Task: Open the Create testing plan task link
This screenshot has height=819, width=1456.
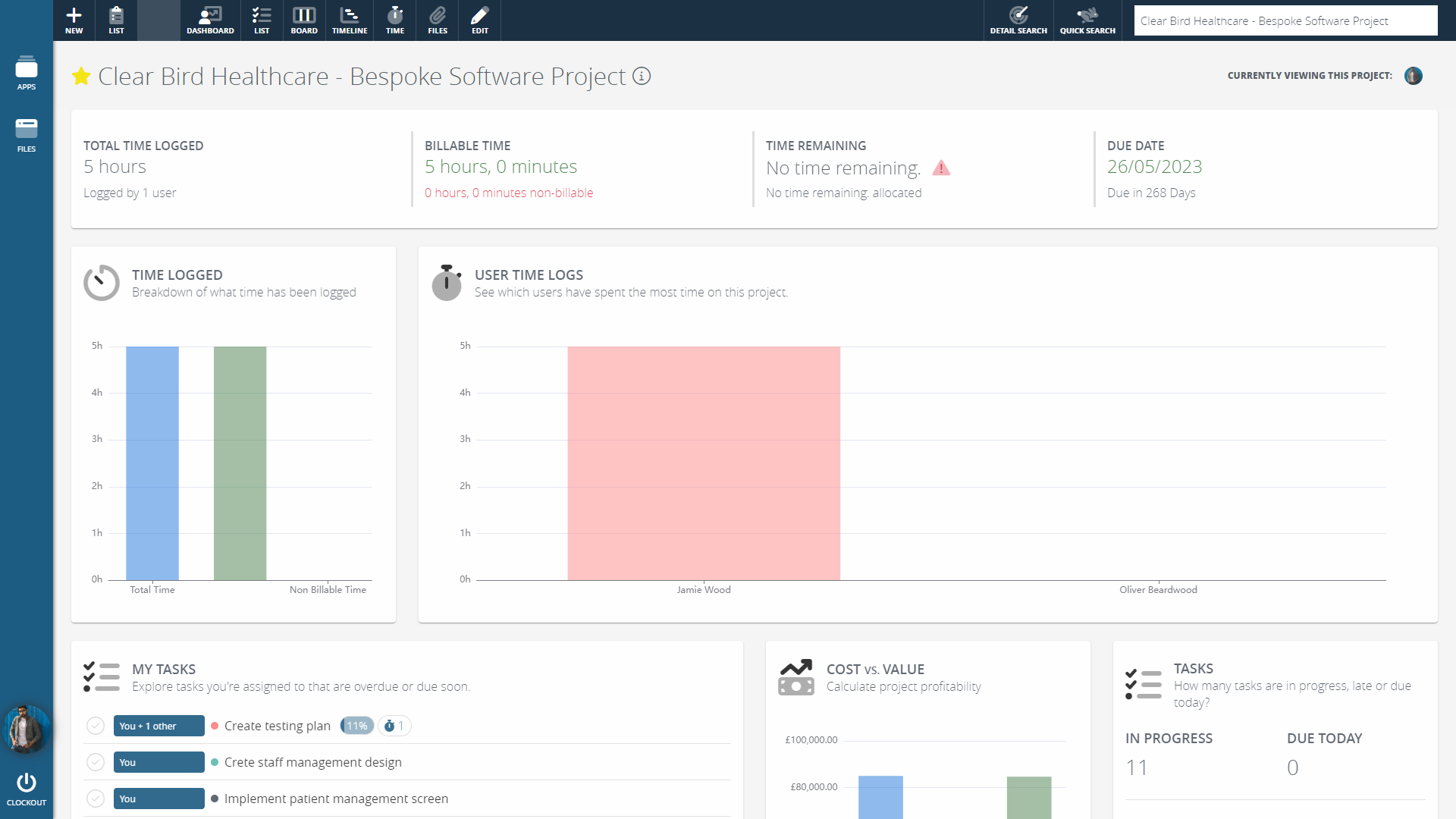Action: pyautogui.click(x=278, y=726)
